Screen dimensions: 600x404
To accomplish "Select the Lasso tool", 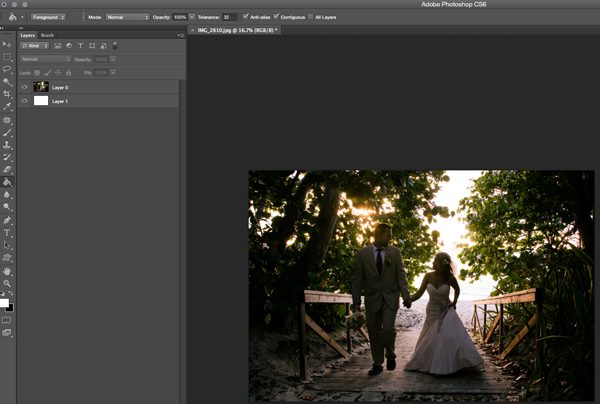I will coord(7,69).
